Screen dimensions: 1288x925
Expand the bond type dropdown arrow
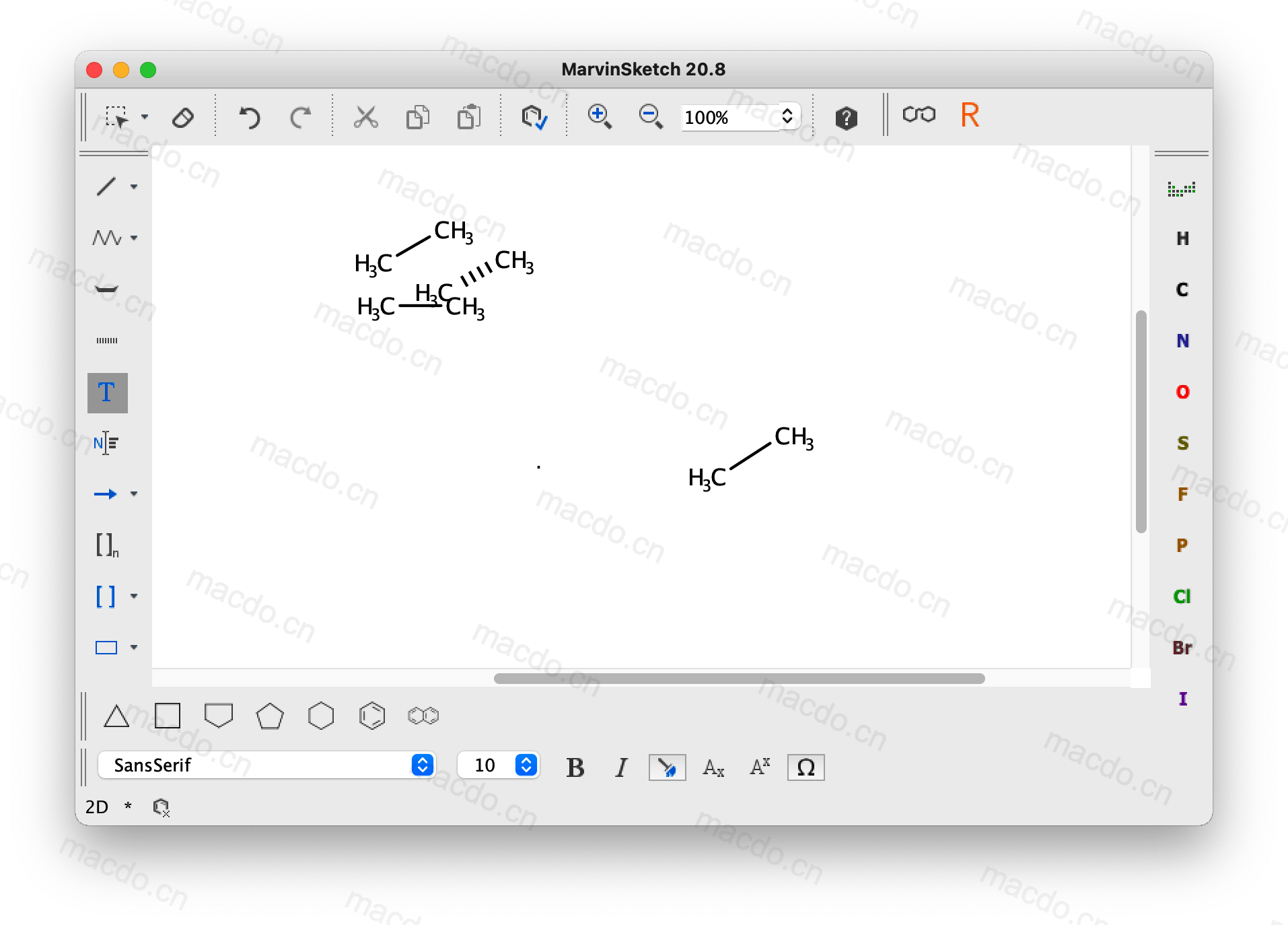[x=134, y=186]
